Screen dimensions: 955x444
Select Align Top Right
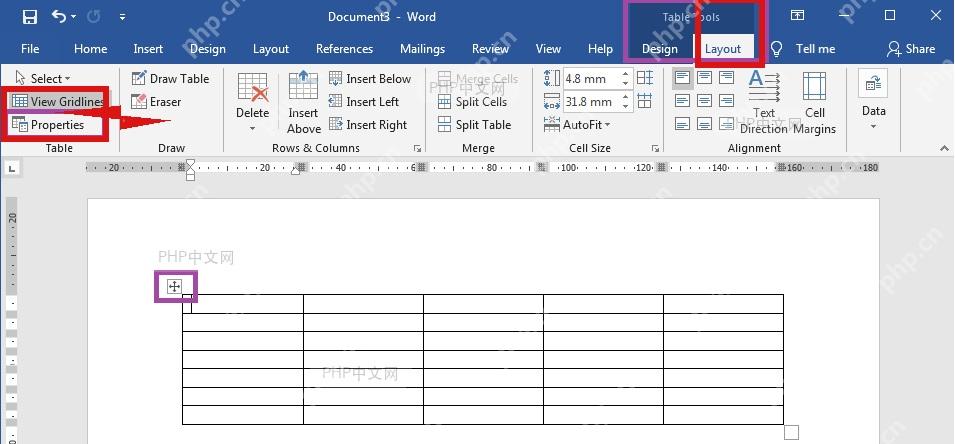coord(727,78)
